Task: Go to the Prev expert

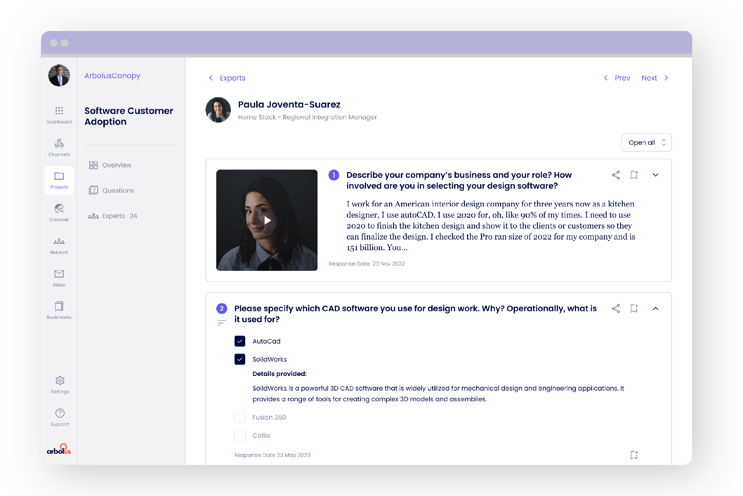Action: coord(616,78)
